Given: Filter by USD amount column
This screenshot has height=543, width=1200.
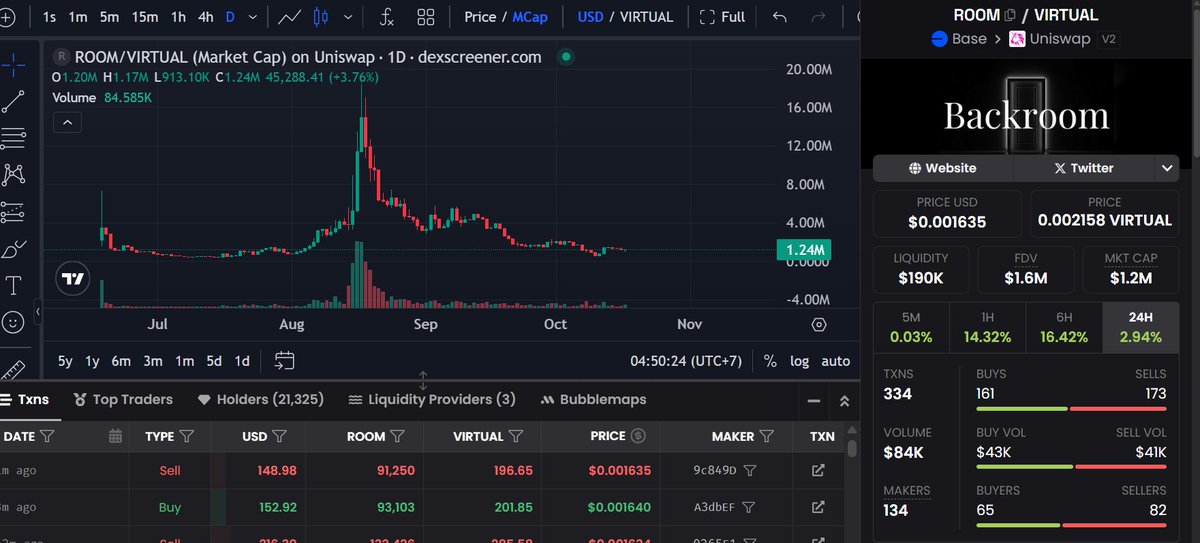Looking at the screenshot, I should pos(280,436).
